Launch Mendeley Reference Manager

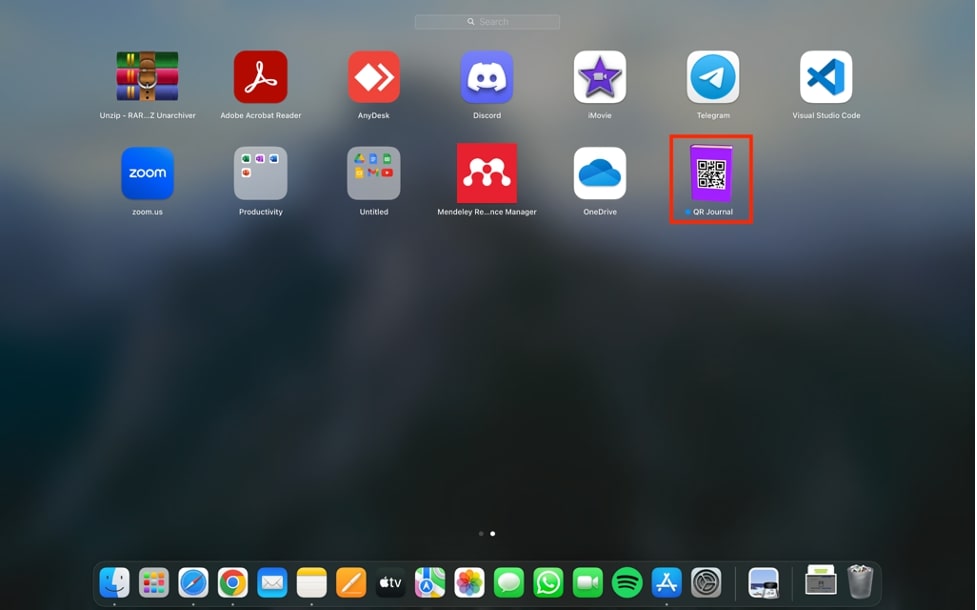pos(486,174)
